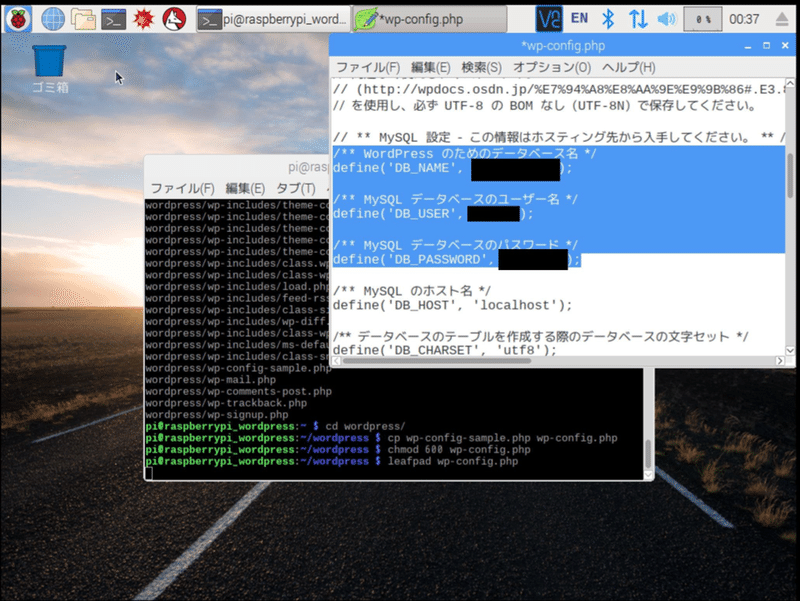Image resolution: width=800 pixels, height=601 pixels.
Task: Click the Leafpad title bar *wp-config.php
Action: tap(563, 46)
